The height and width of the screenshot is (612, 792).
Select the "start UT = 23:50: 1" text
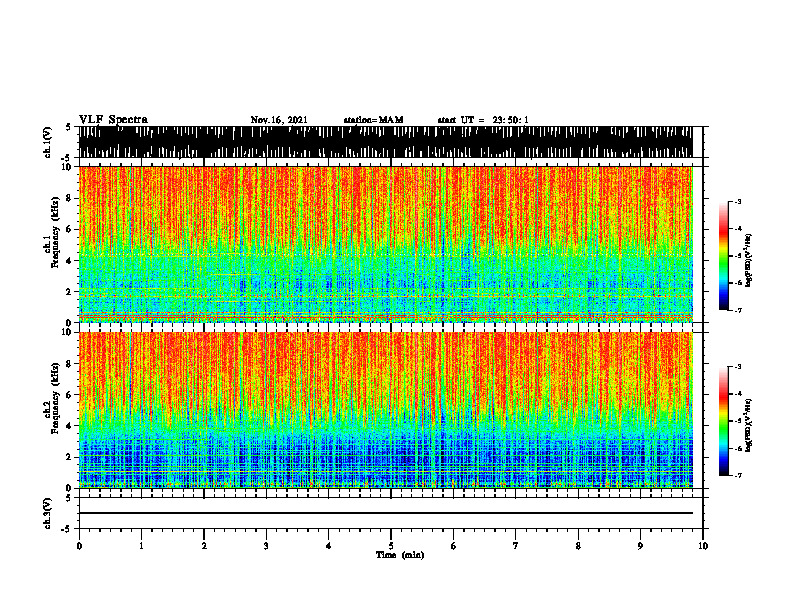tap(483, 120)
